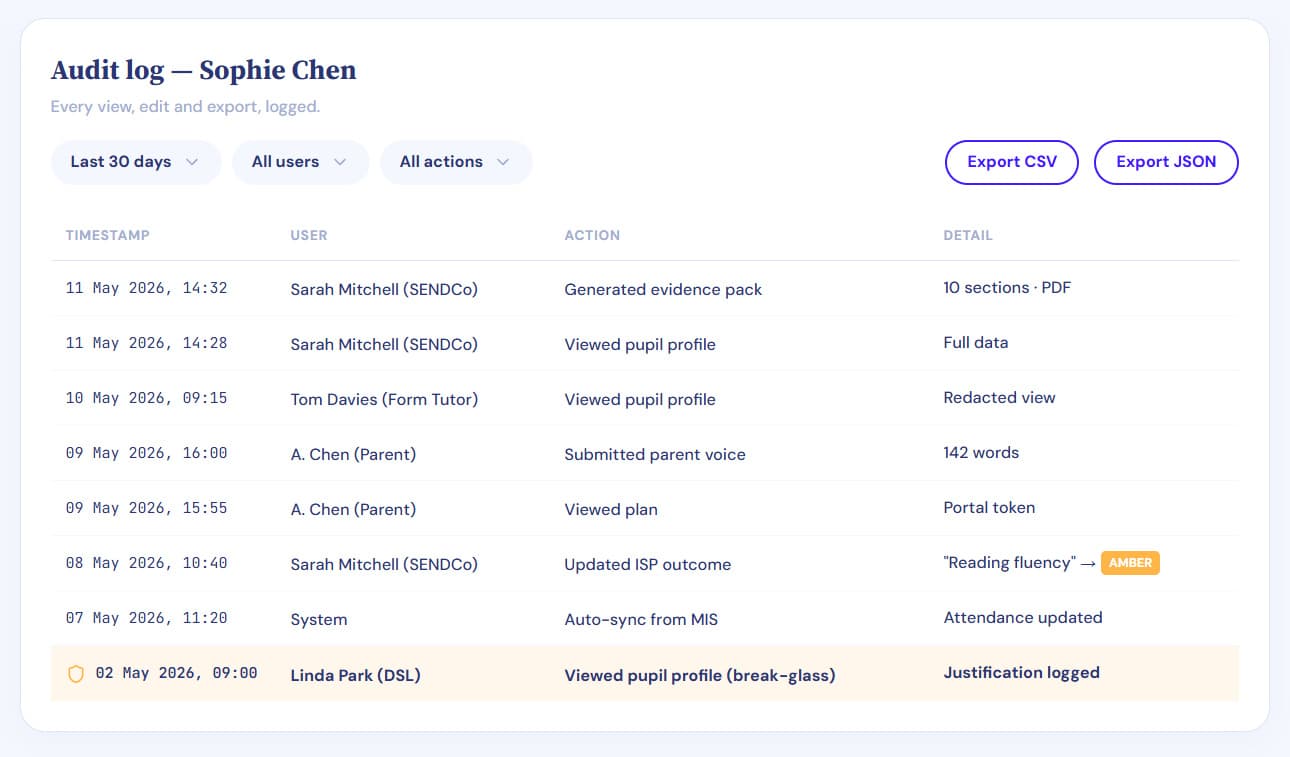The image size is (1290, 757).
Task: Expand the All actions filter
Action: point(456,162)
